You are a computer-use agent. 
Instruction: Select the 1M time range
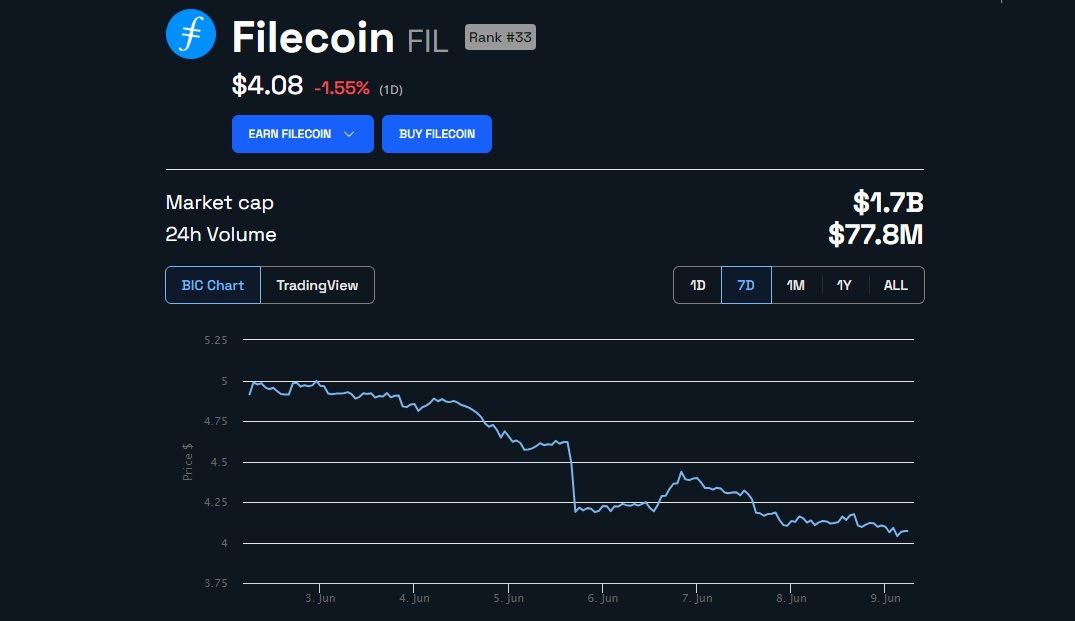point(796,285)
